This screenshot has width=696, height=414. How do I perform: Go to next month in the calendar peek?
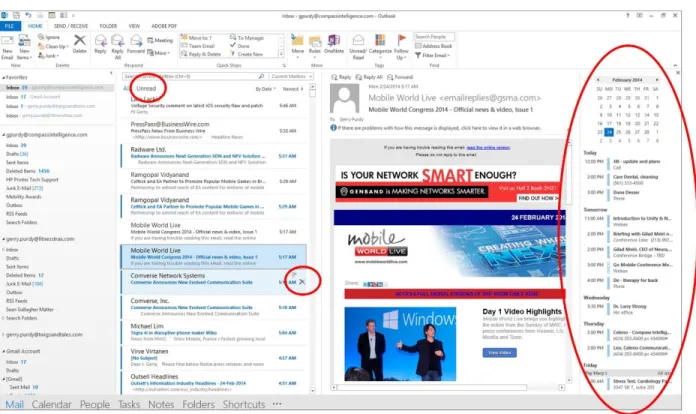tap(657, 80)
